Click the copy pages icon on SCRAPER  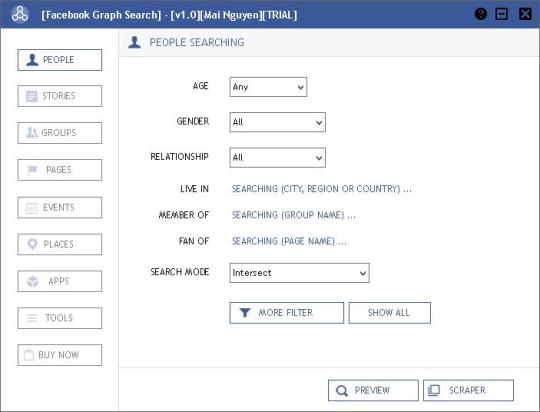tap(434, 390)
